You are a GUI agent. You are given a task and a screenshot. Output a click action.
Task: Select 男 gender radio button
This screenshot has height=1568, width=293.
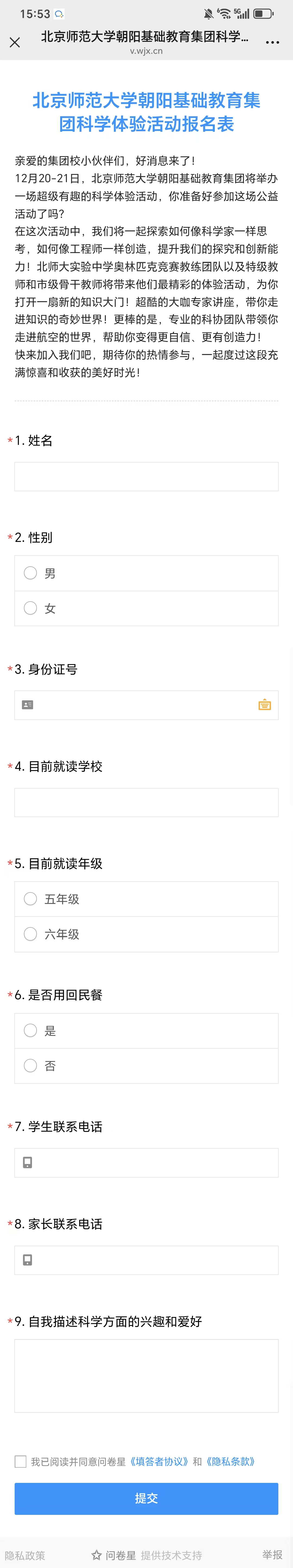[30, 573]
